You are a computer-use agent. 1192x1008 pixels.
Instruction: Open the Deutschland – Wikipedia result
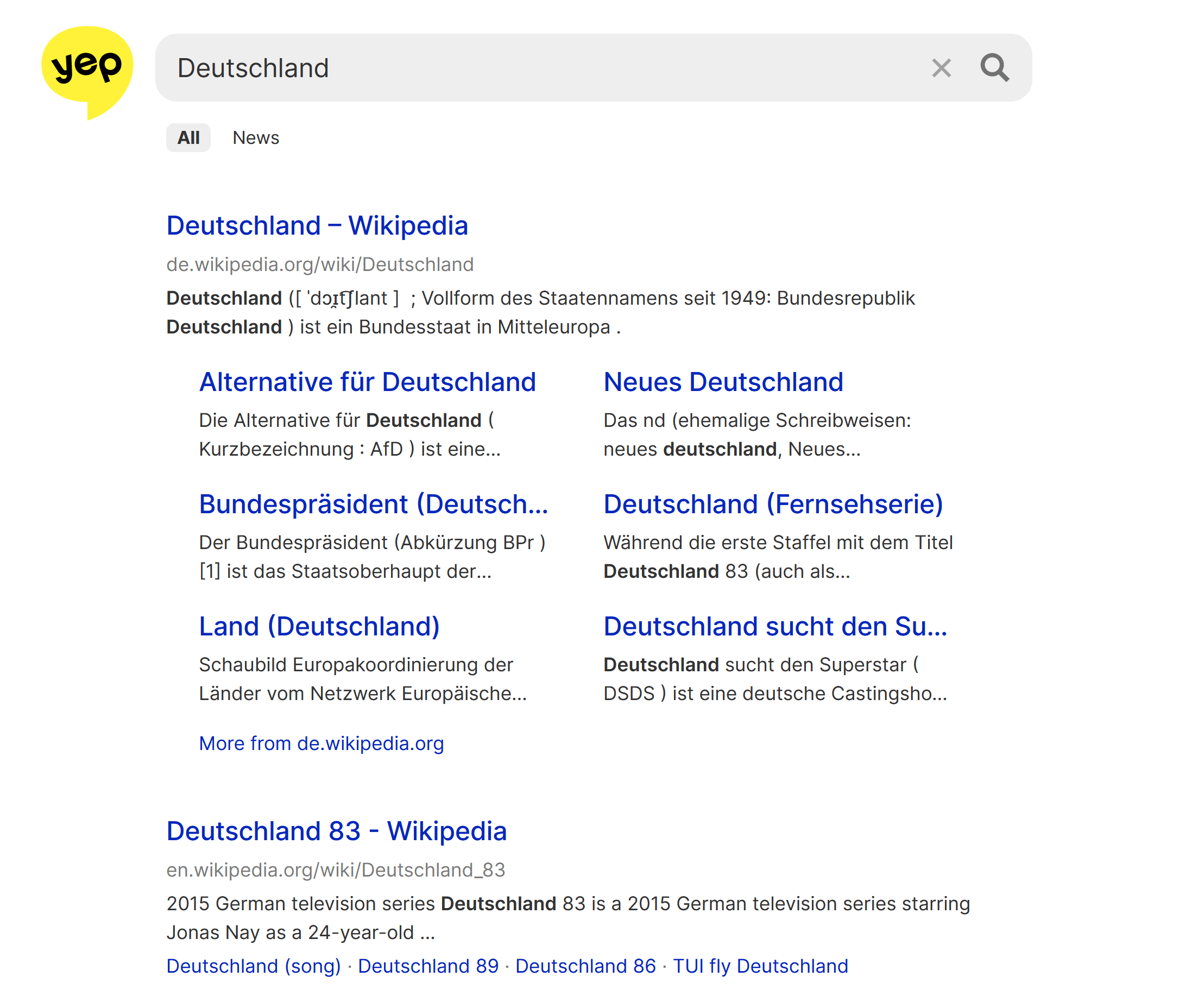(x=317, y=226)
